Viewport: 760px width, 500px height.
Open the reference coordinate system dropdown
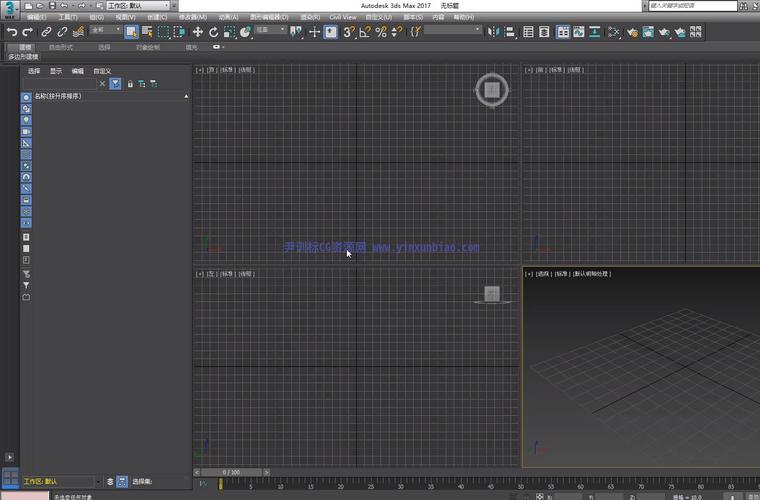coord(270,30)
